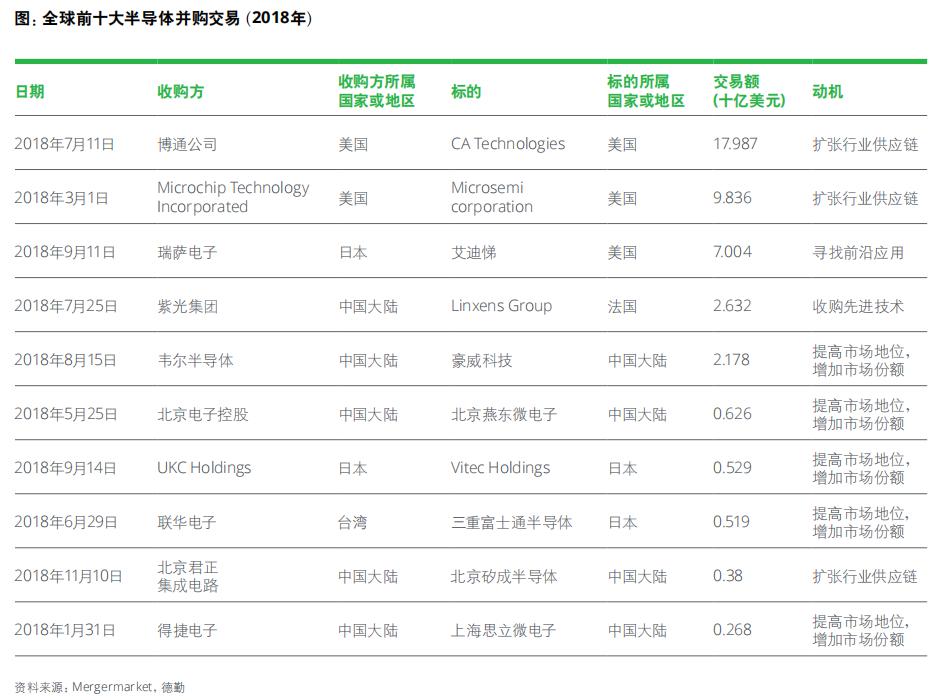Select the date 2018年11月10日
This screenshot has height=700, width=942.
point(68,577)
